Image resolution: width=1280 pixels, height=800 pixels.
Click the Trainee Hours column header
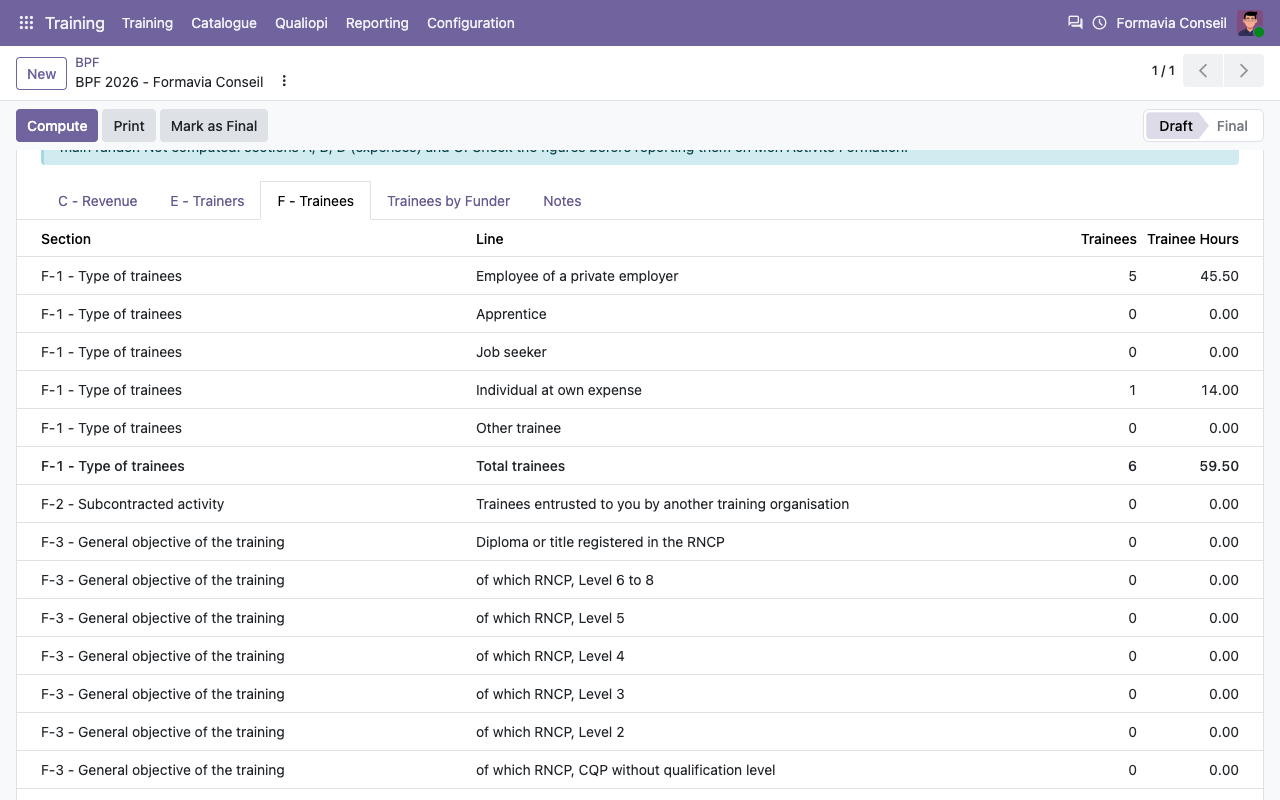pos(1193,239)
